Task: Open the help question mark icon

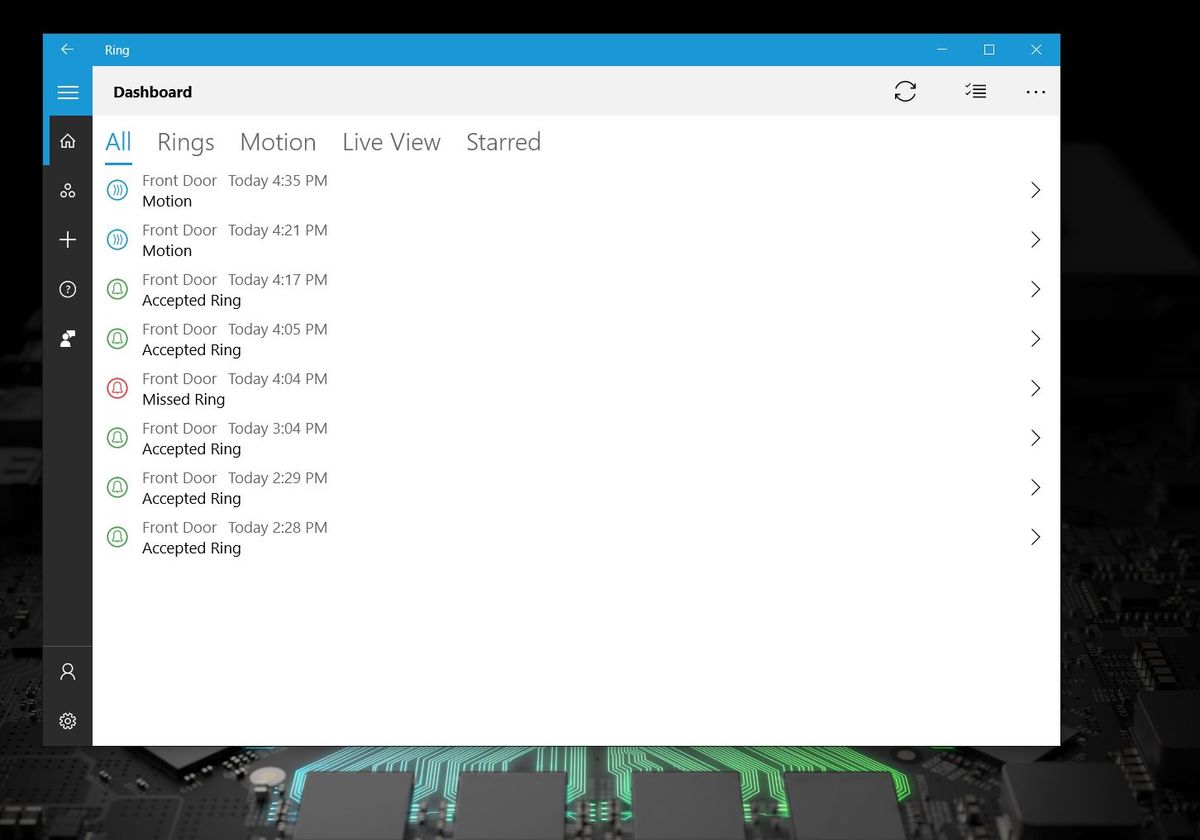Action: (68, 290)
